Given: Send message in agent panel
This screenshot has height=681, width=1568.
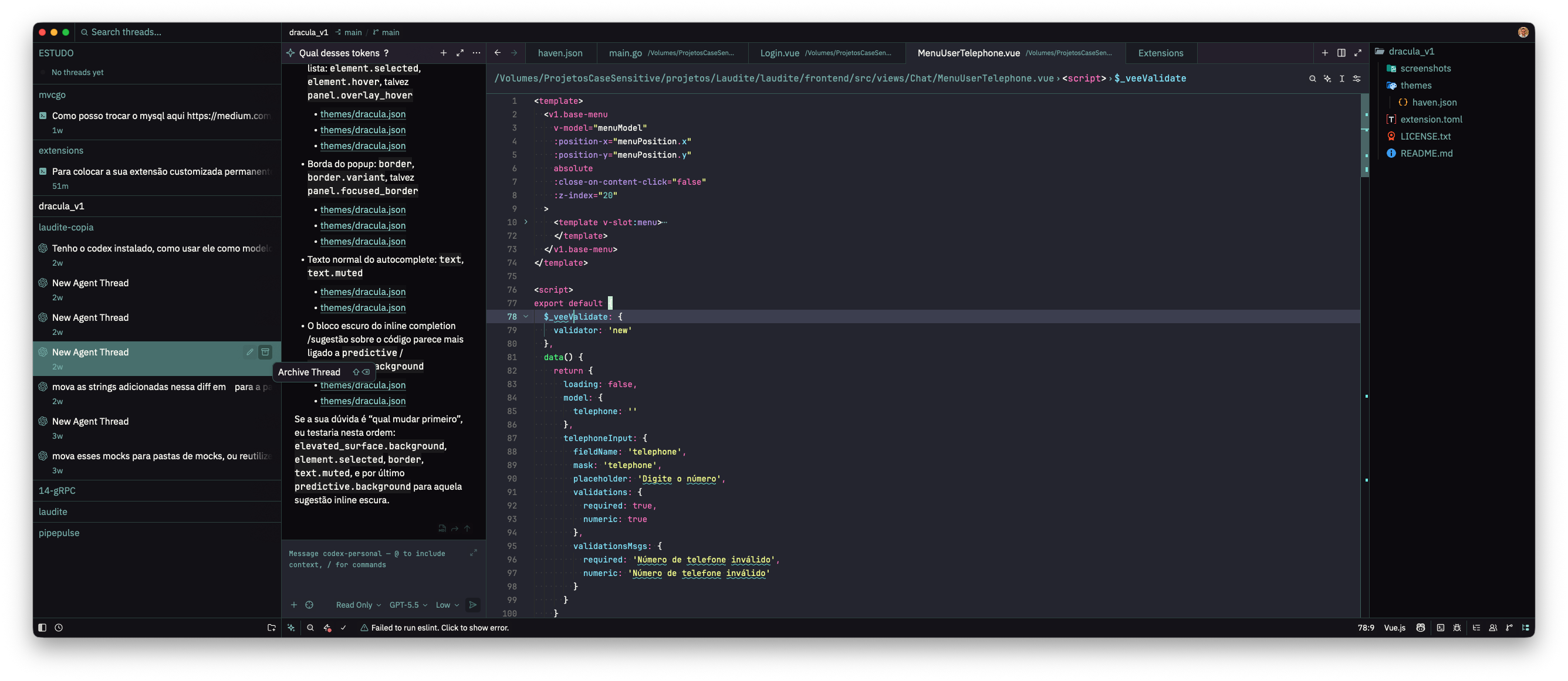Looking at the screenshot, I should 472,604.
